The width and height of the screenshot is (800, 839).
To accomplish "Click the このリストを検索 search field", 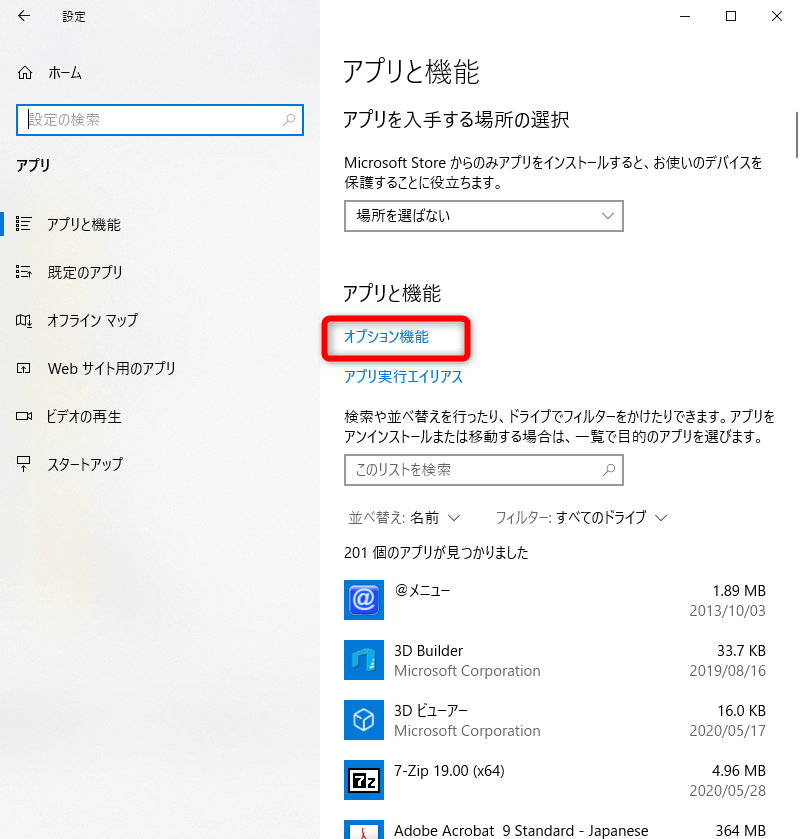I will 470,469.
